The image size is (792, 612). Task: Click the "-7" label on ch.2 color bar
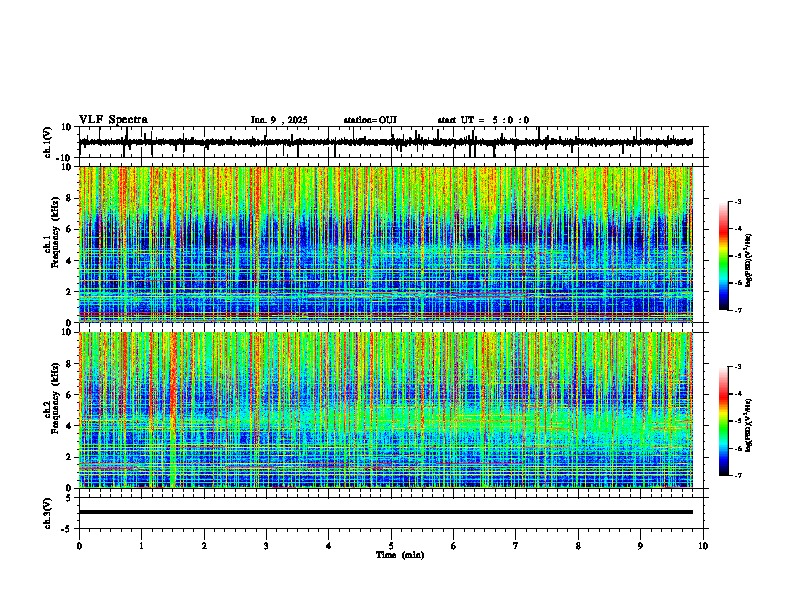tap(738, 476)
